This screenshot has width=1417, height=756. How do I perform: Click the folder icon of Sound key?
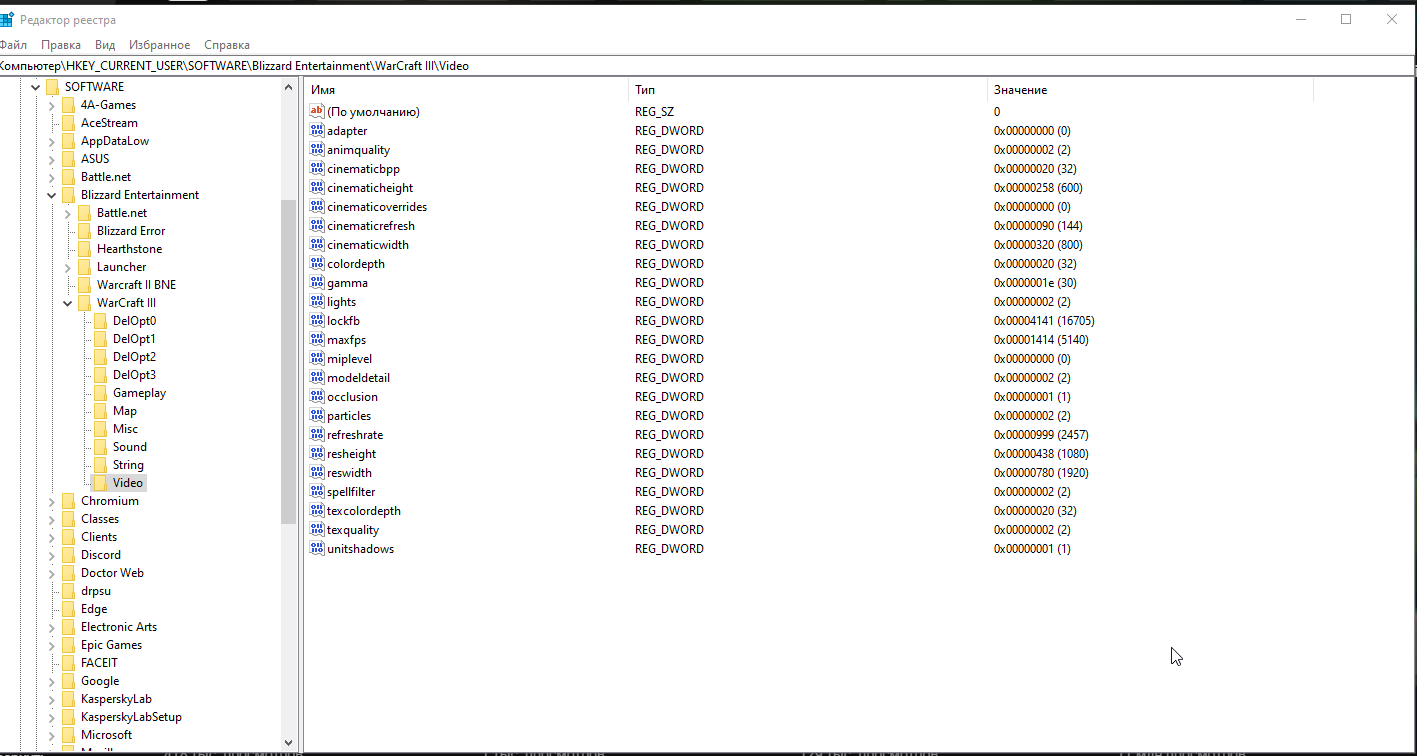[x=100, y=447]
